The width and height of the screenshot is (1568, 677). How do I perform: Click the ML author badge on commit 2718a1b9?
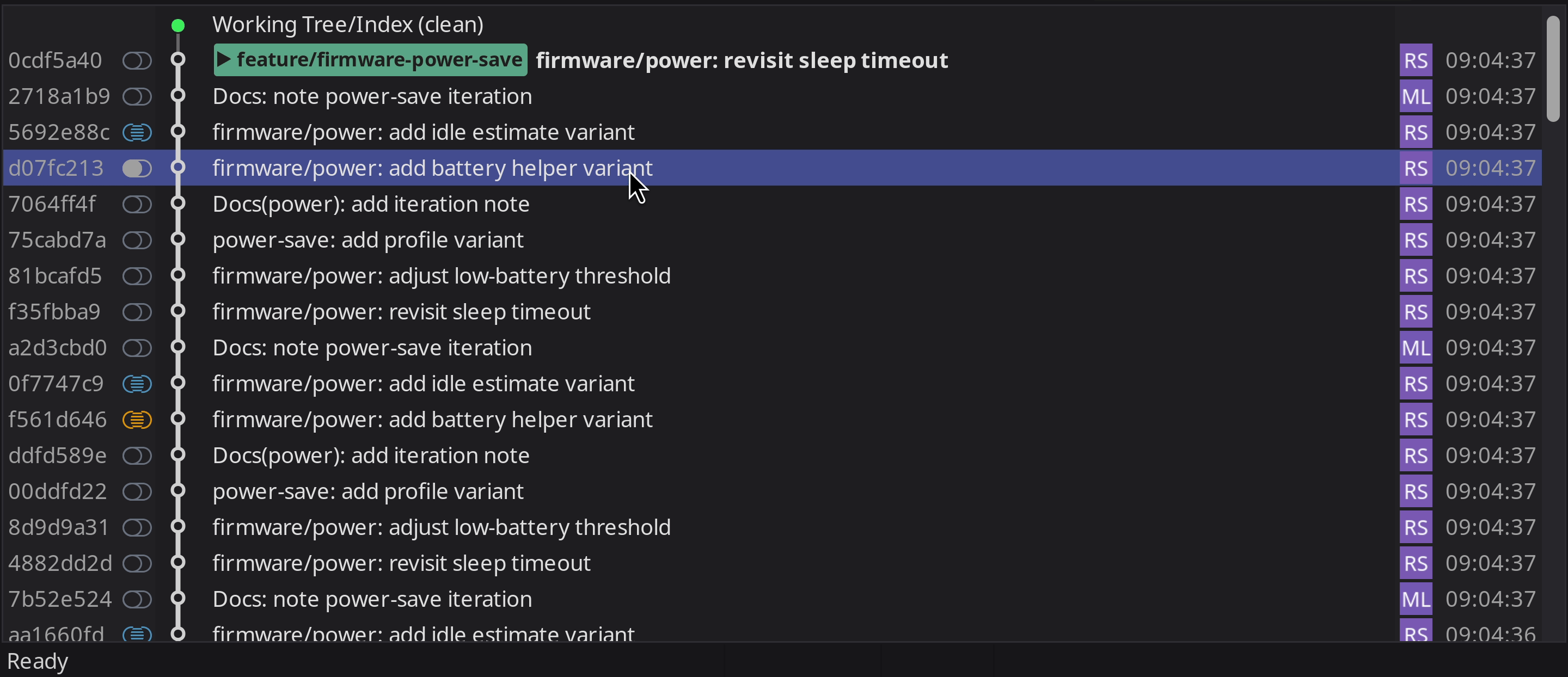coord(1415,96)
